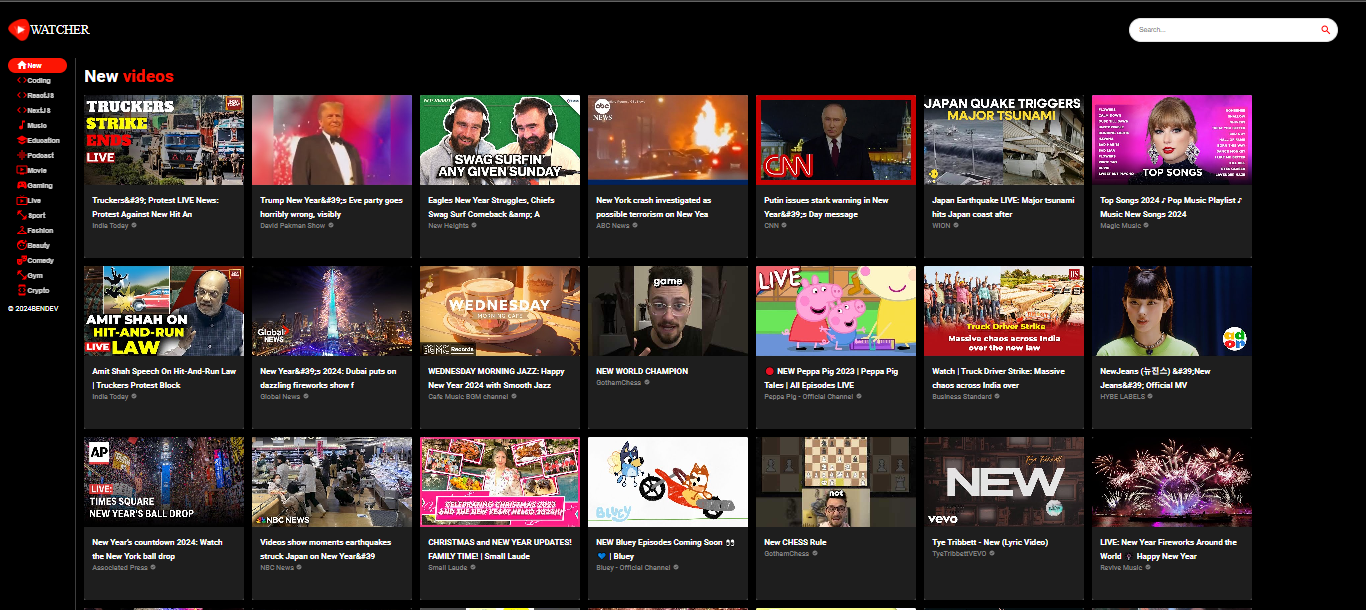Open the Peppa Pig LIVE video thumbnail
The image size is (1366, 610).
pos(836,310)
